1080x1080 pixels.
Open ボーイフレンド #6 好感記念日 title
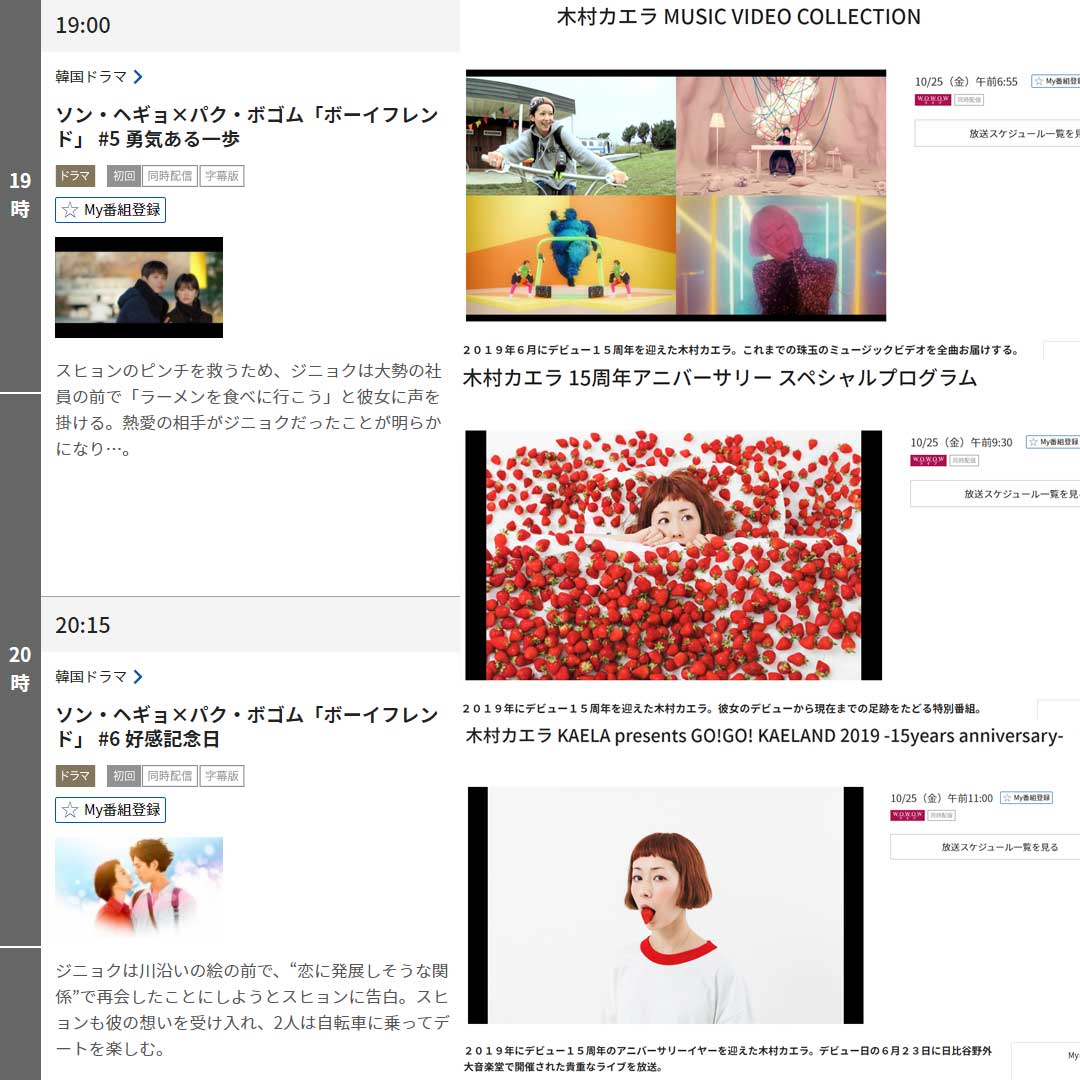coord(247,727)
